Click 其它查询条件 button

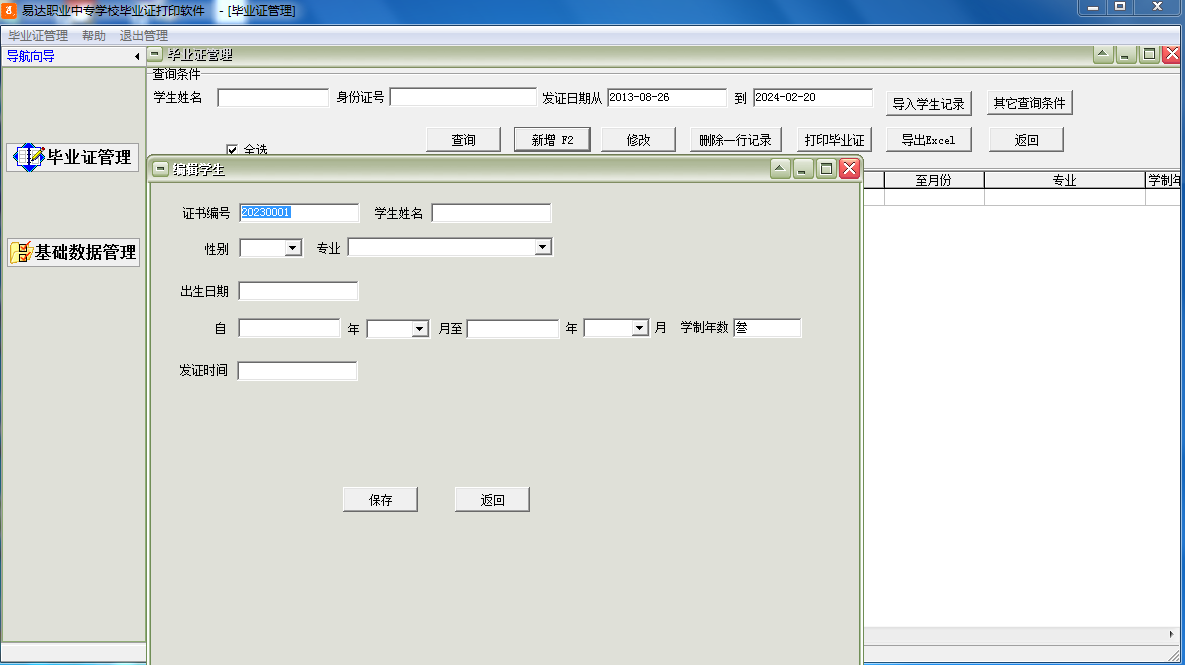coord(1029,103)
